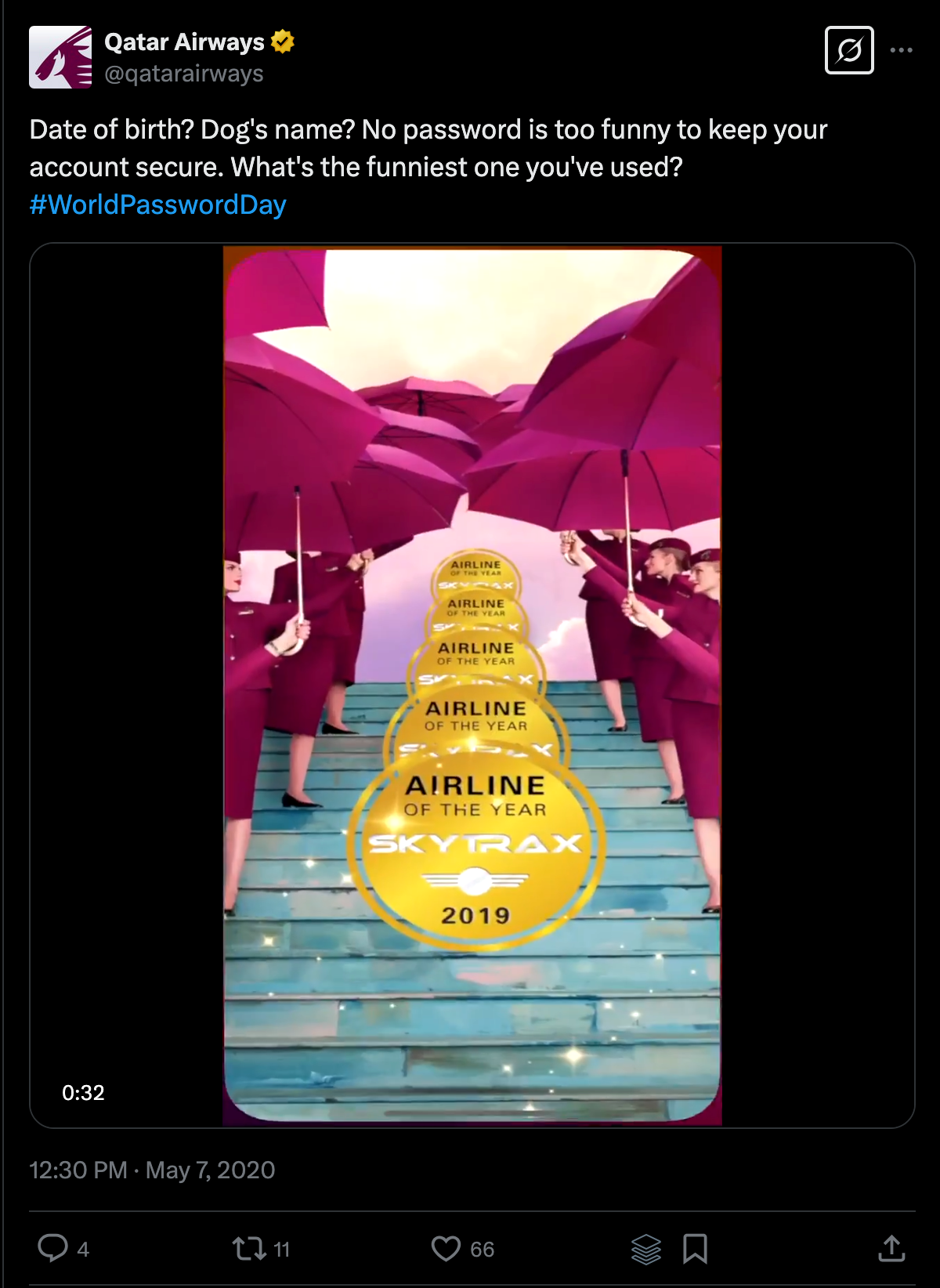This screenshot has width=940, height=1288.
Task: Open the #WorldPasswordDay hashtag
Action: [157, 204]
